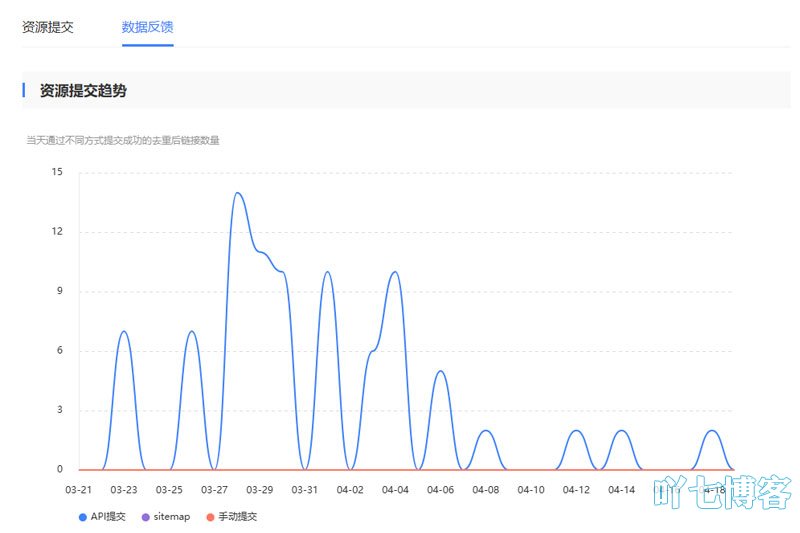This screenshot has height=533, width=800.
Task: Click the highest chart peak near 03-28
Action: pyautogui.click(x=238, y=193)
